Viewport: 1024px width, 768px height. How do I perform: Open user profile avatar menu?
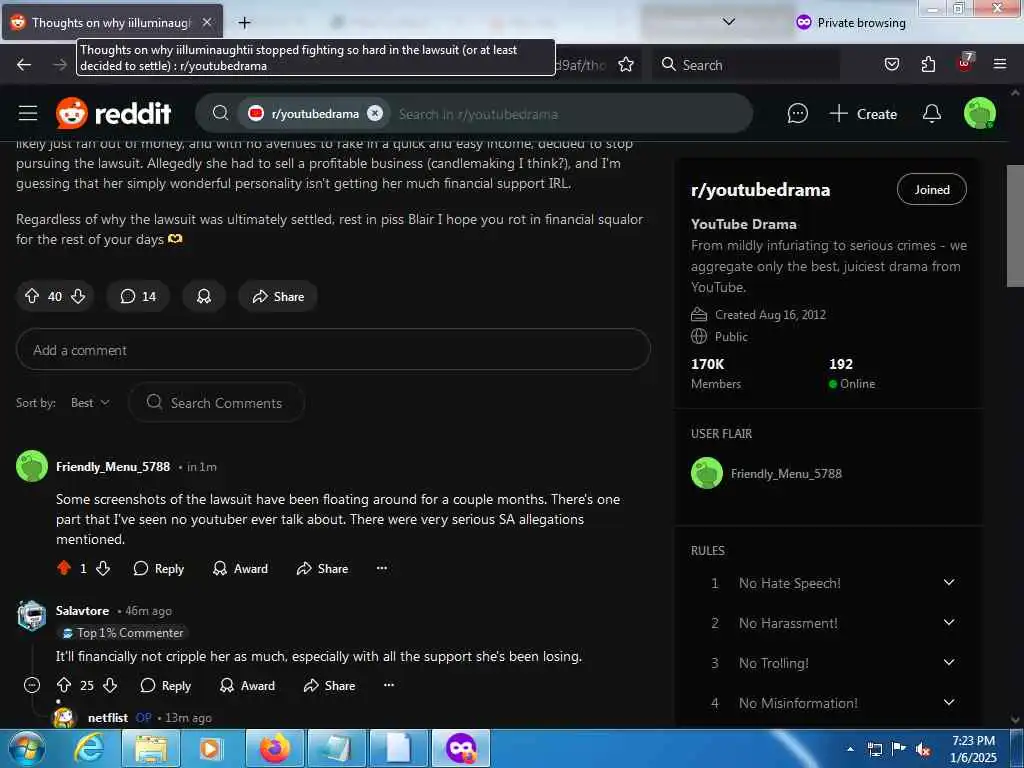click(980, 114)
